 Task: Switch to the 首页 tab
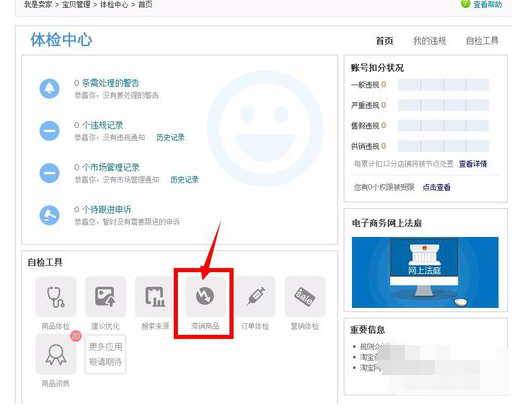coord(385,41)
